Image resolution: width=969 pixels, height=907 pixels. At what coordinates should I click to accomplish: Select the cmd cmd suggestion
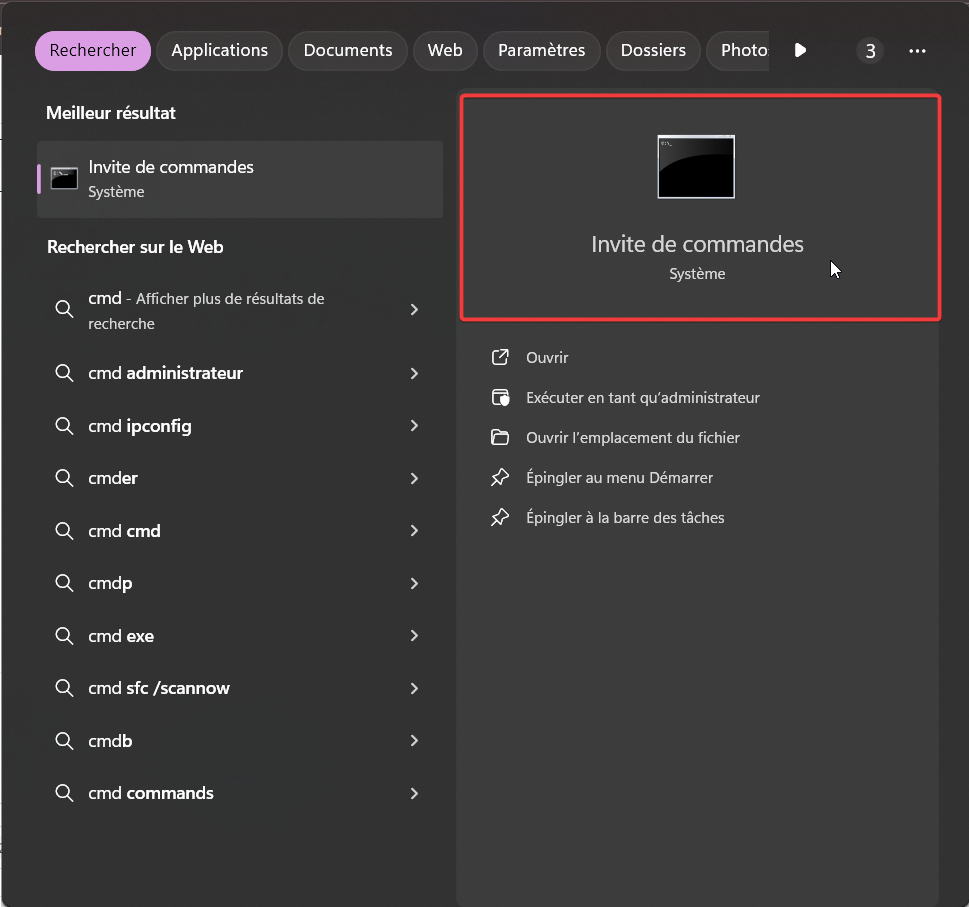[240, 531]
